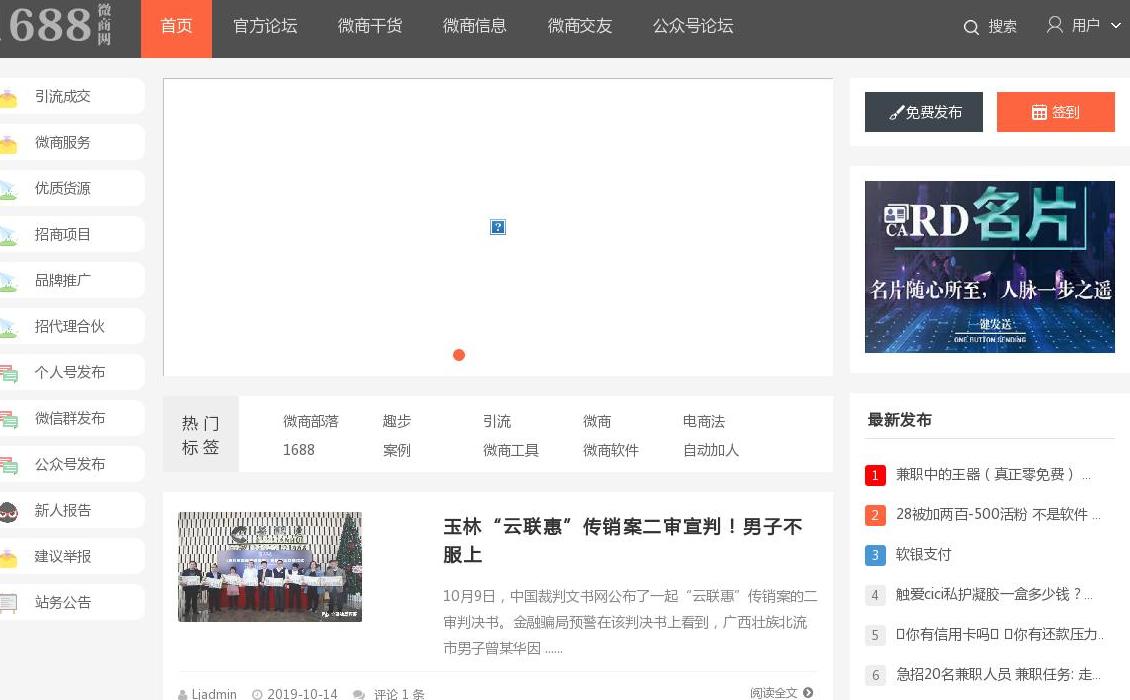Click the search magnifier icon
This screenshot has width=1130, height=700.
[x=971, y=27]
